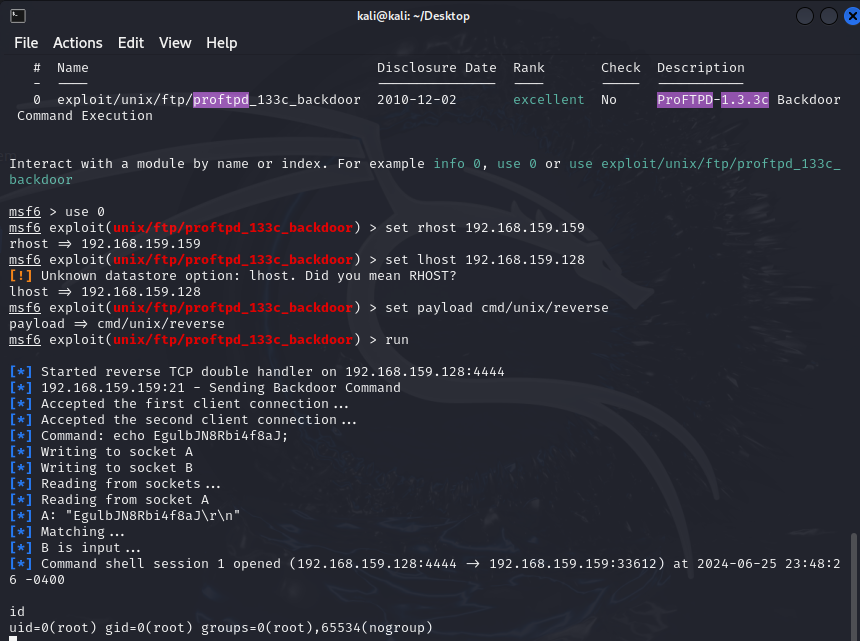
Task: Click the 'kali@kali: ~/Desktop' window title
Action: (413, 16)
